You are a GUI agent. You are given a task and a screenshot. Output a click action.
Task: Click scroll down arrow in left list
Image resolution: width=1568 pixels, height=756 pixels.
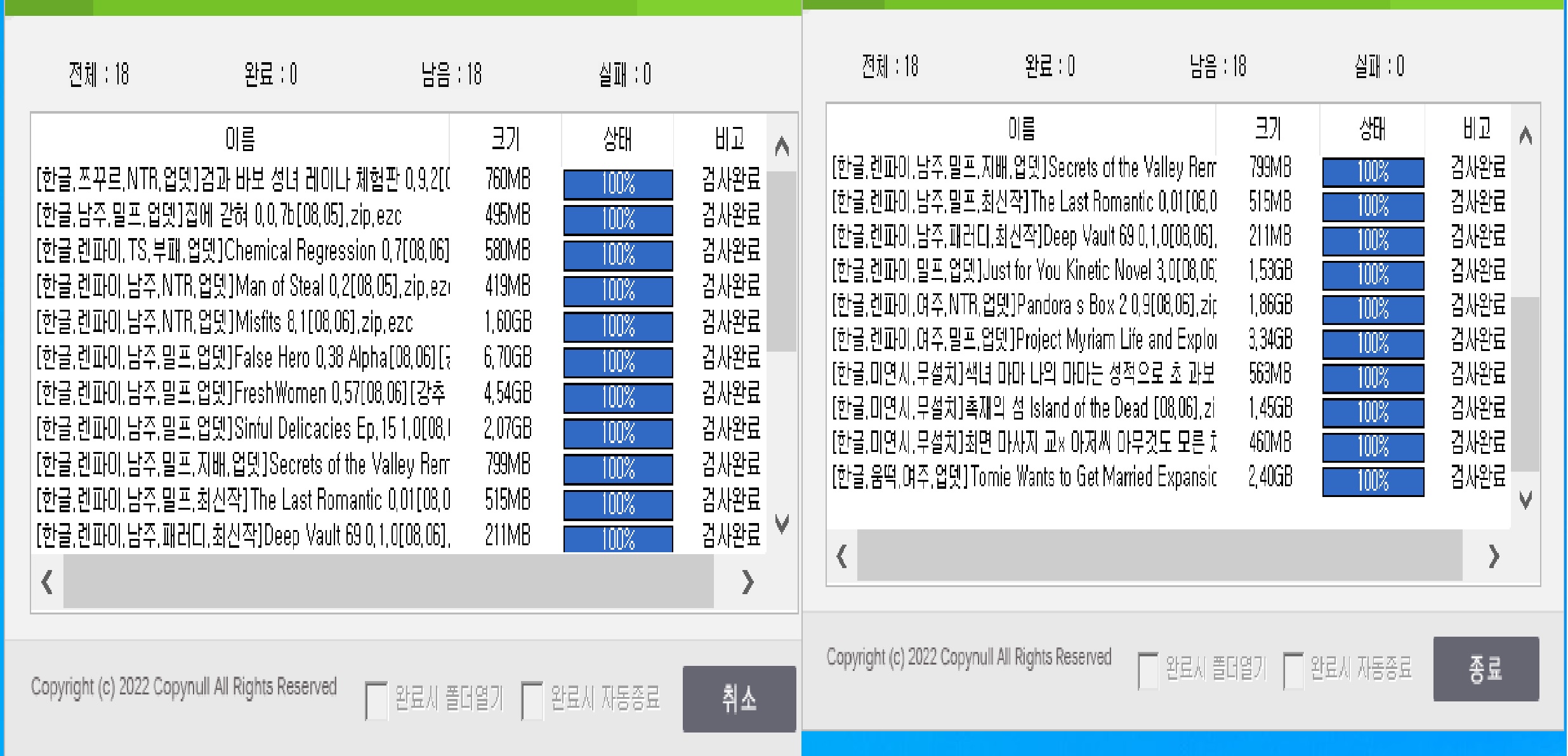[x=782, y=524]
